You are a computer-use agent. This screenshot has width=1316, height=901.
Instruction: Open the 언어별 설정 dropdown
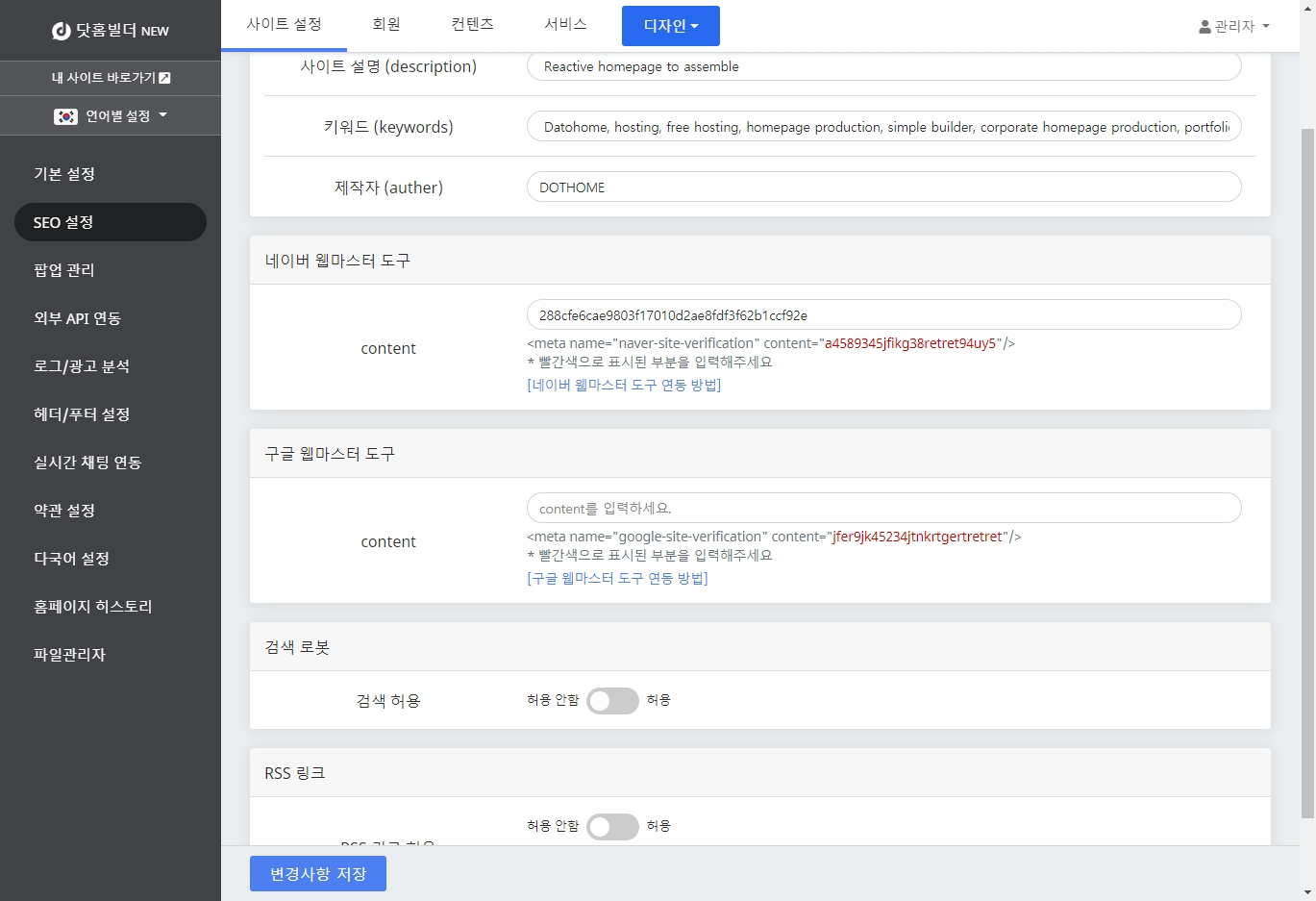point(111,116)
